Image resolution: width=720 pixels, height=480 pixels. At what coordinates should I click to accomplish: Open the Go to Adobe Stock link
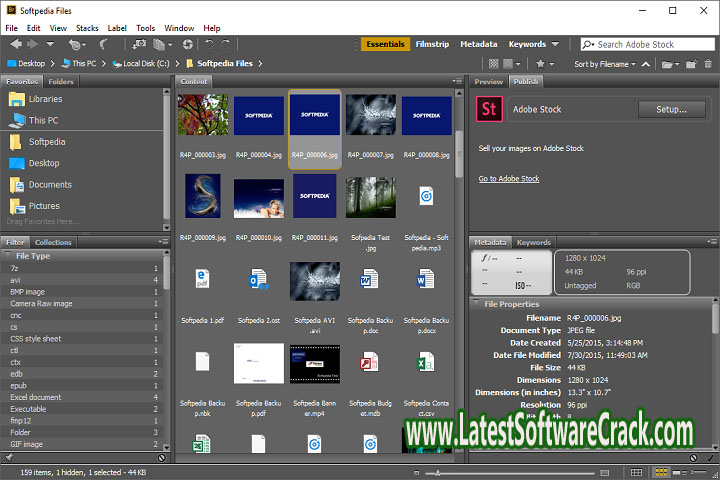pos(508,179)
